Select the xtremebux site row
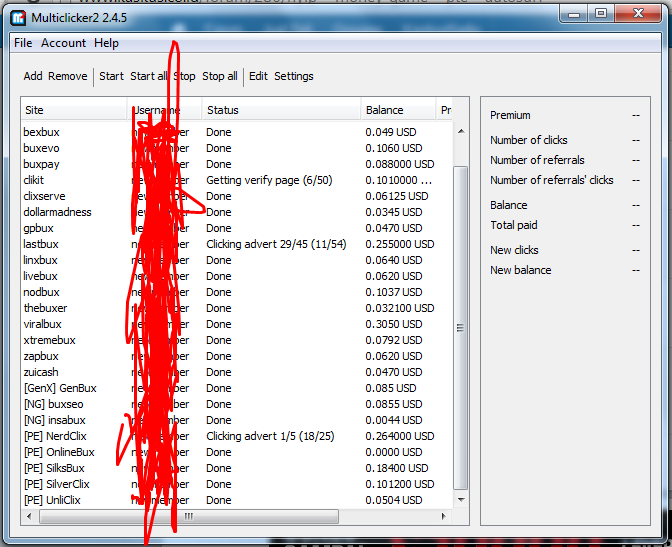Screen dimensions: 672x547 pyautogui.click(x=237, y=340)
